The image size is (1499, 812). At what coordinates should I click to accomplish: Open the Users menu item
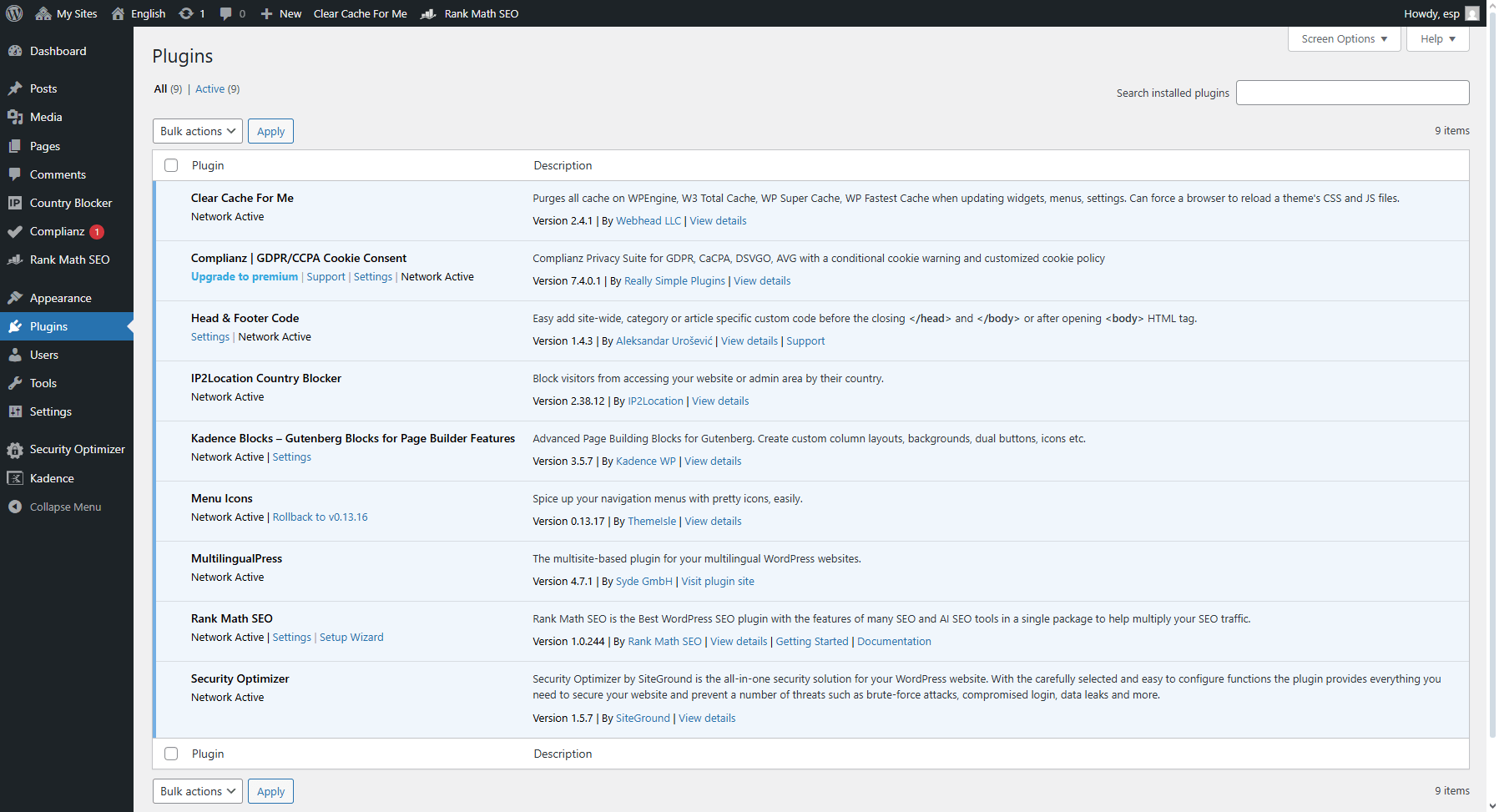[x=67, y=355]
